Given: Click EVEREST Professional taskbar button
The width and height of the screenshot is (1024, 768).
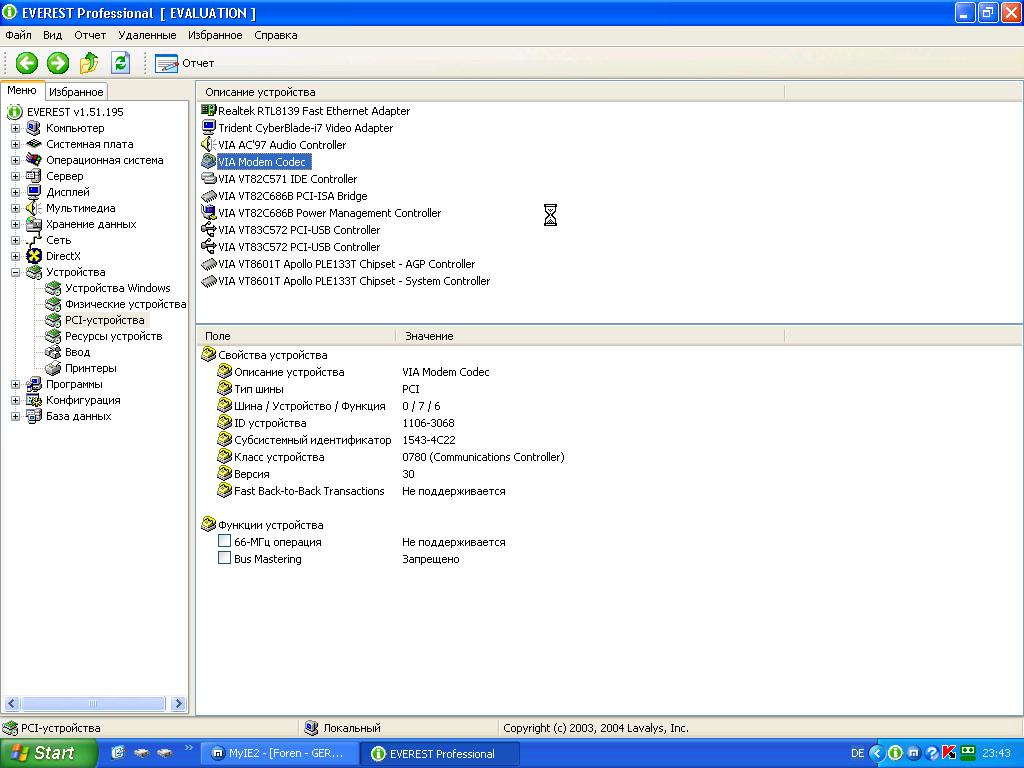Looking at the screenshot, I should [440, 753].
